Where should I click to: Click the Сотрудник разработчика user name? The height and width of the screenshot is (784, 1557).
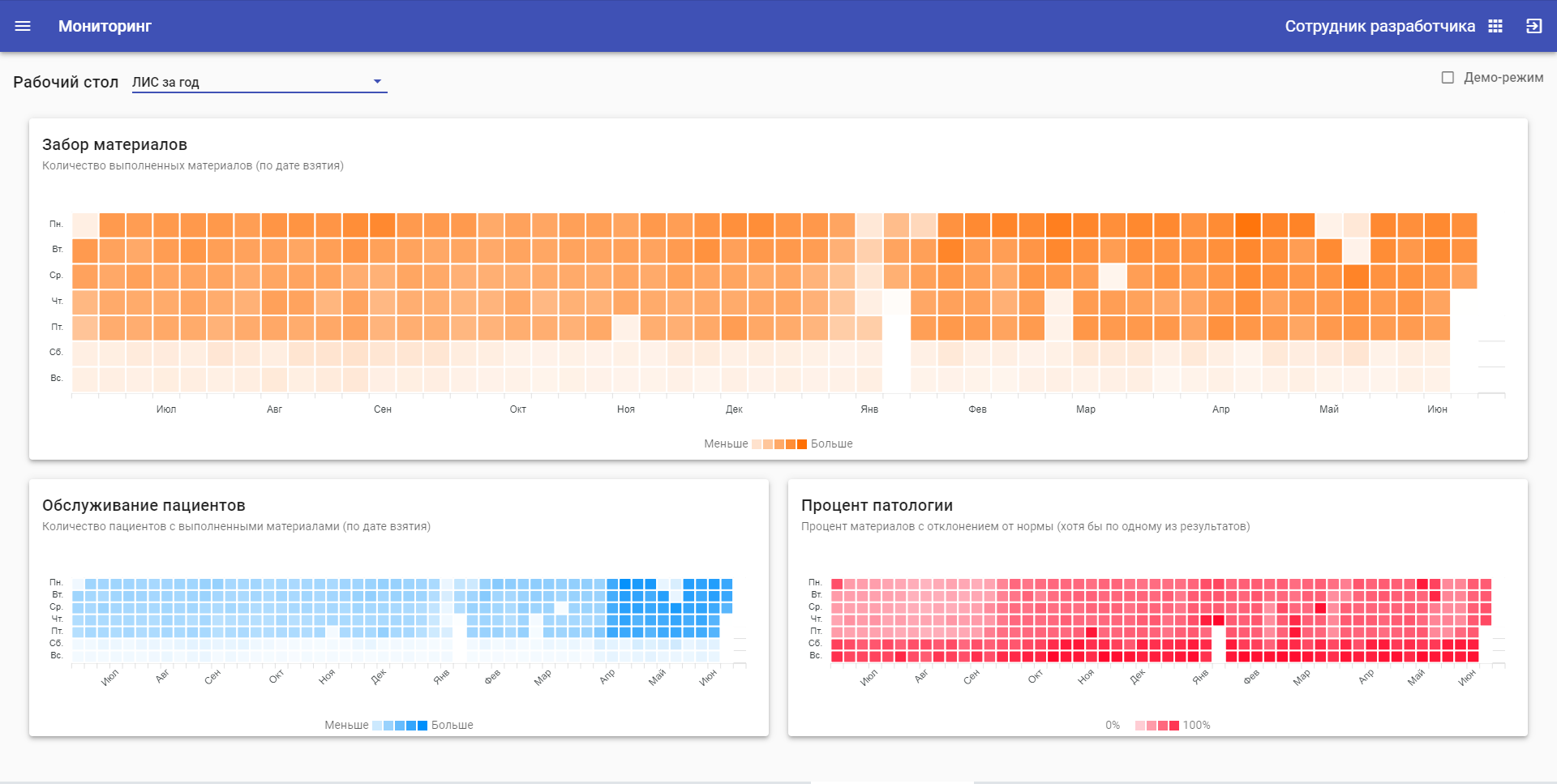coord(1379,26)
